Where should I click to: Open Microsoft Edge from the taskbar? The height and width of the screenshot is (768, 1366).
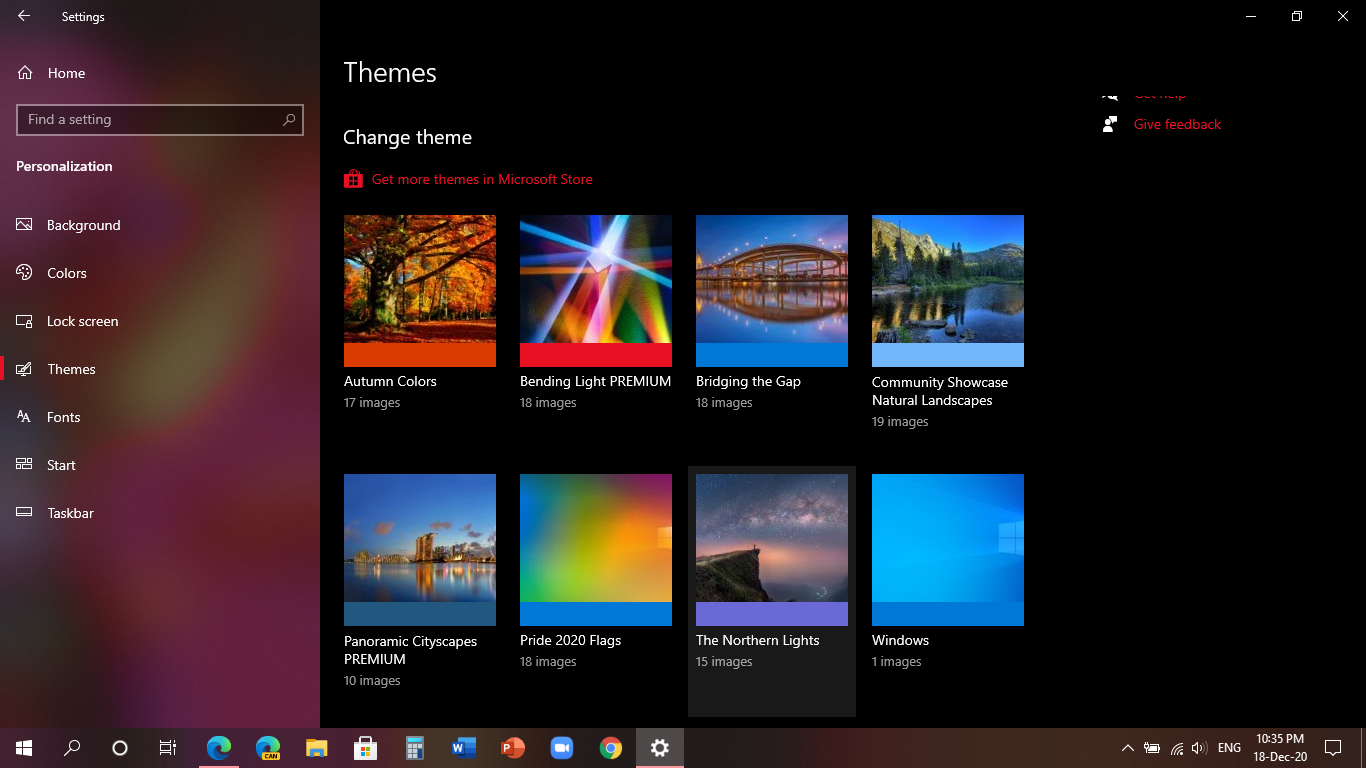[x=218, y=748]
